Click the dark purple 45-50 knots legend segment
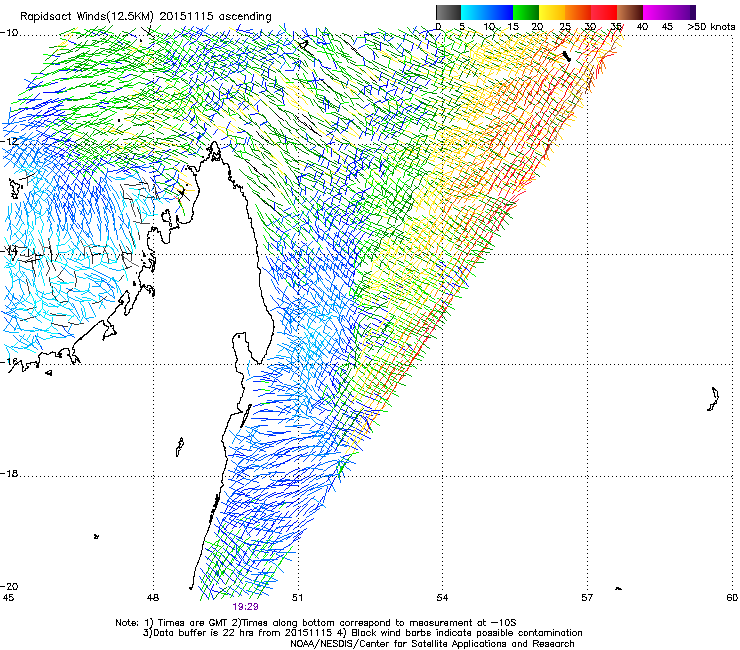The width and height of the screenshot is (740, 650). [682, 12]
